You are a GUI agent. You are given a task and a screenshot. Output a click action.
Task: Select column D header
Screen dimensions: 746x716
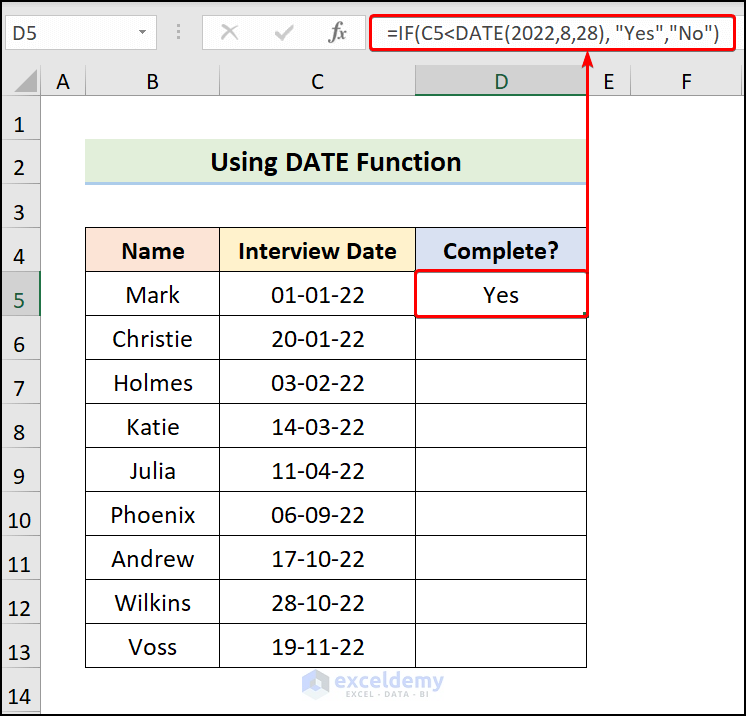[x=501, y=81]
